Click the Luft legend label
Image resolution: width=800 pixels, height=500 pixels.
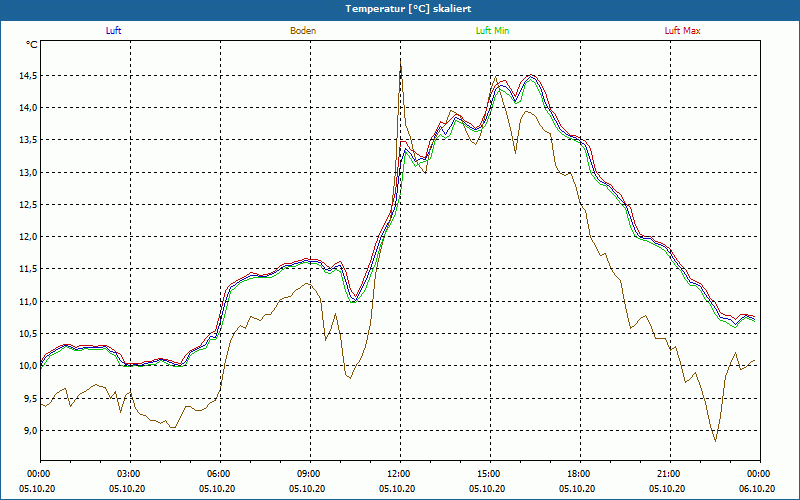(x=113, y=31)
